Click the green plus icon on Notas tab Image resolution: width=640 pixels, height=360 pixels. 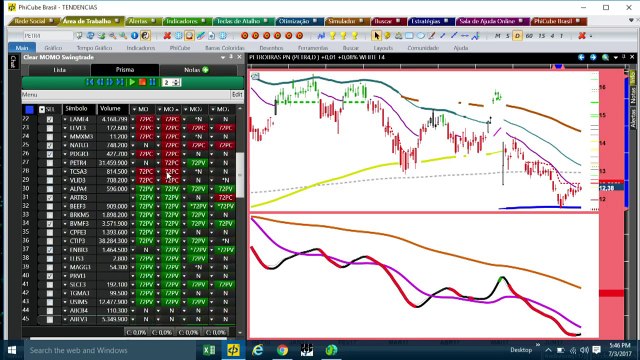205,70
